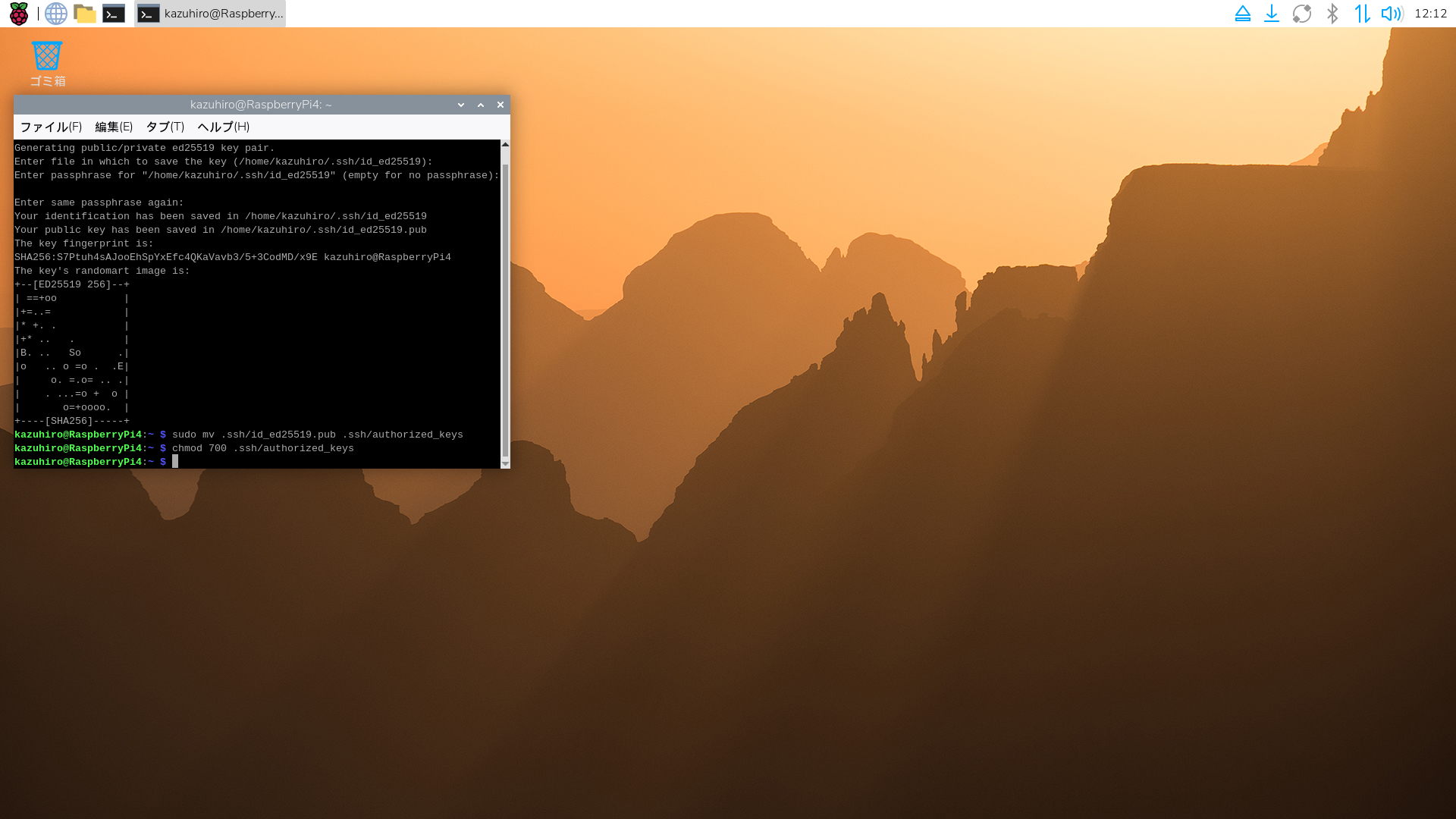Open the タブ(T) menu

coord(165,127)
